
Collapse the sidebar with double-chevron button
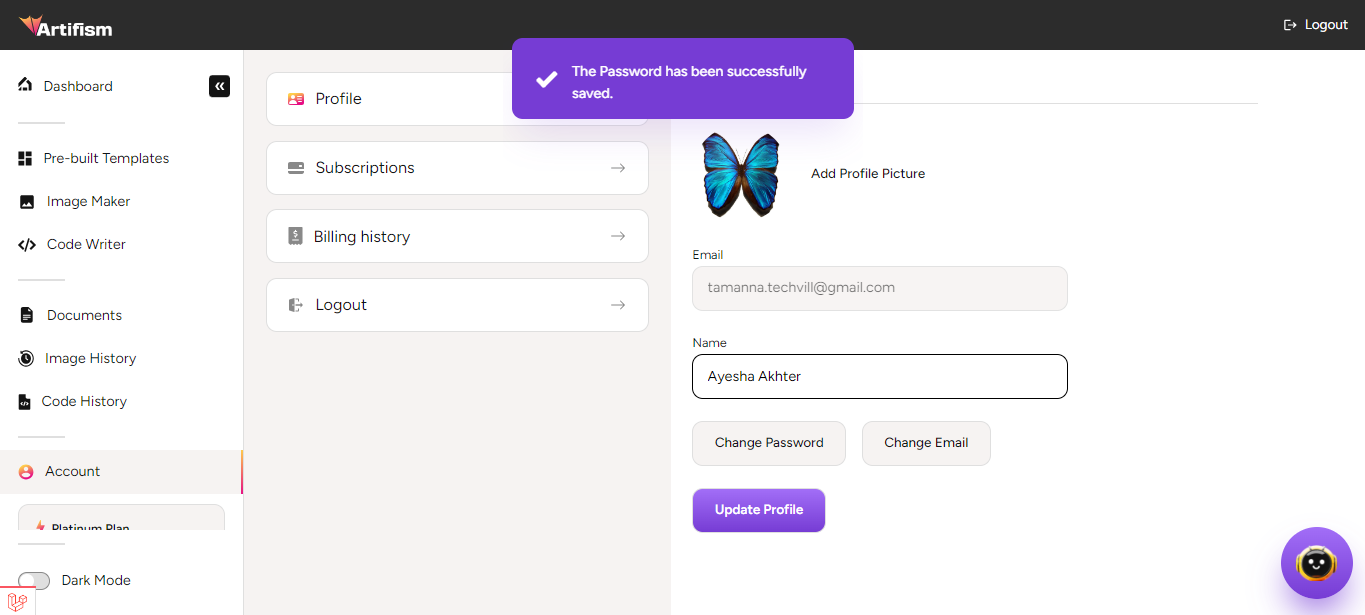click(219, 86)
